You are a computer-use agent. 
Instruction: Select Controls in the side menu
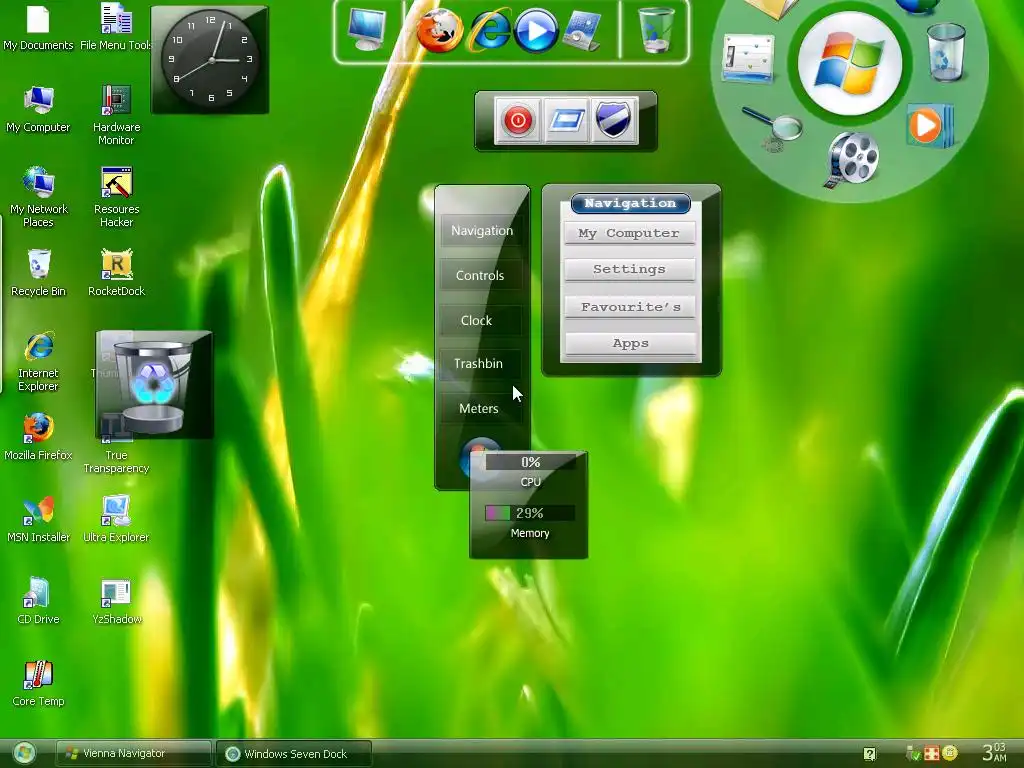[x=480, y=276]
